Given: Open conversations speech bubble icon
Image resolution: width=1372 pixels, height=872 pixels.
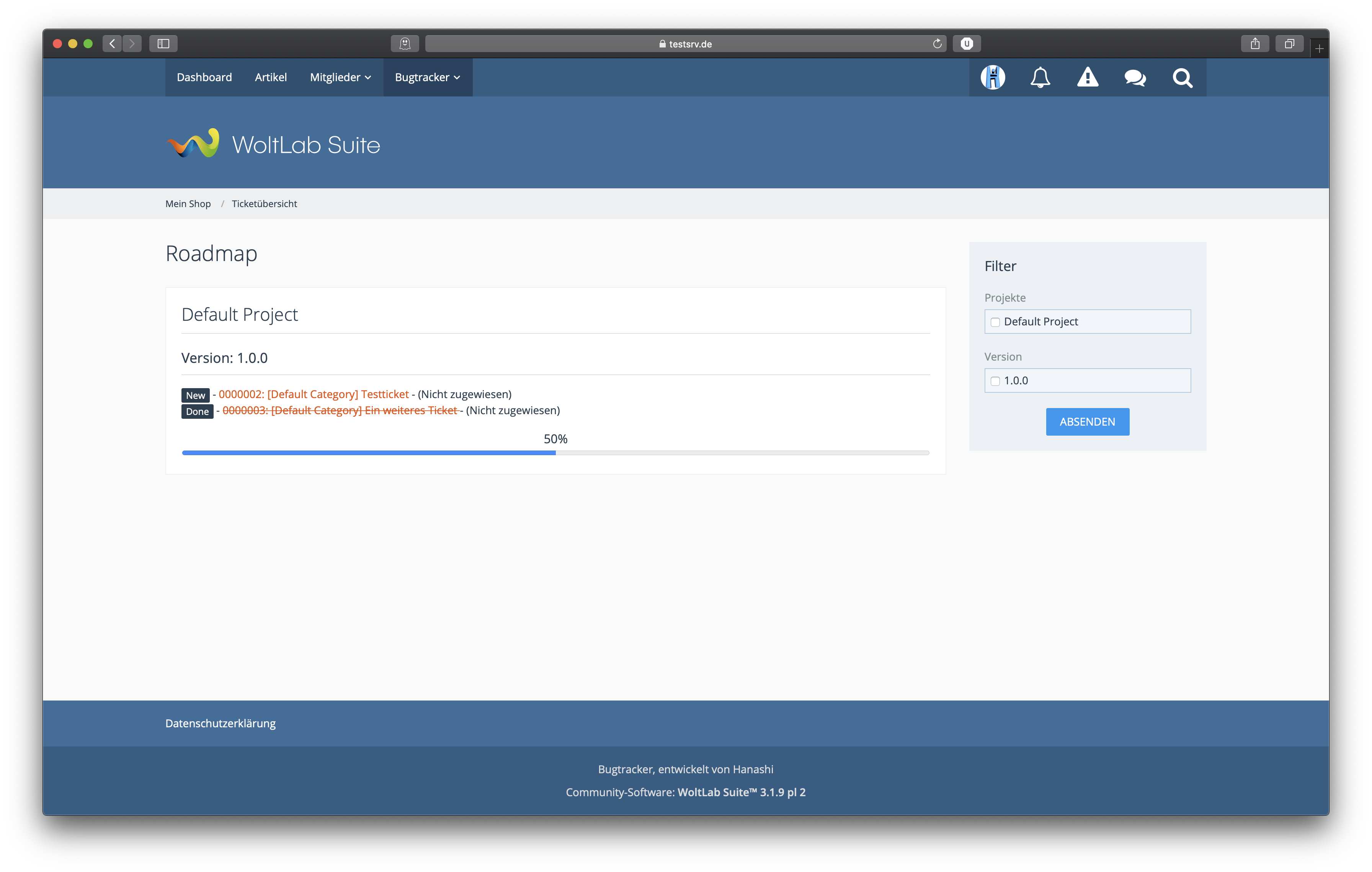Looking at the screenshot, I should pyautogui.click(x=1135, y=77).
